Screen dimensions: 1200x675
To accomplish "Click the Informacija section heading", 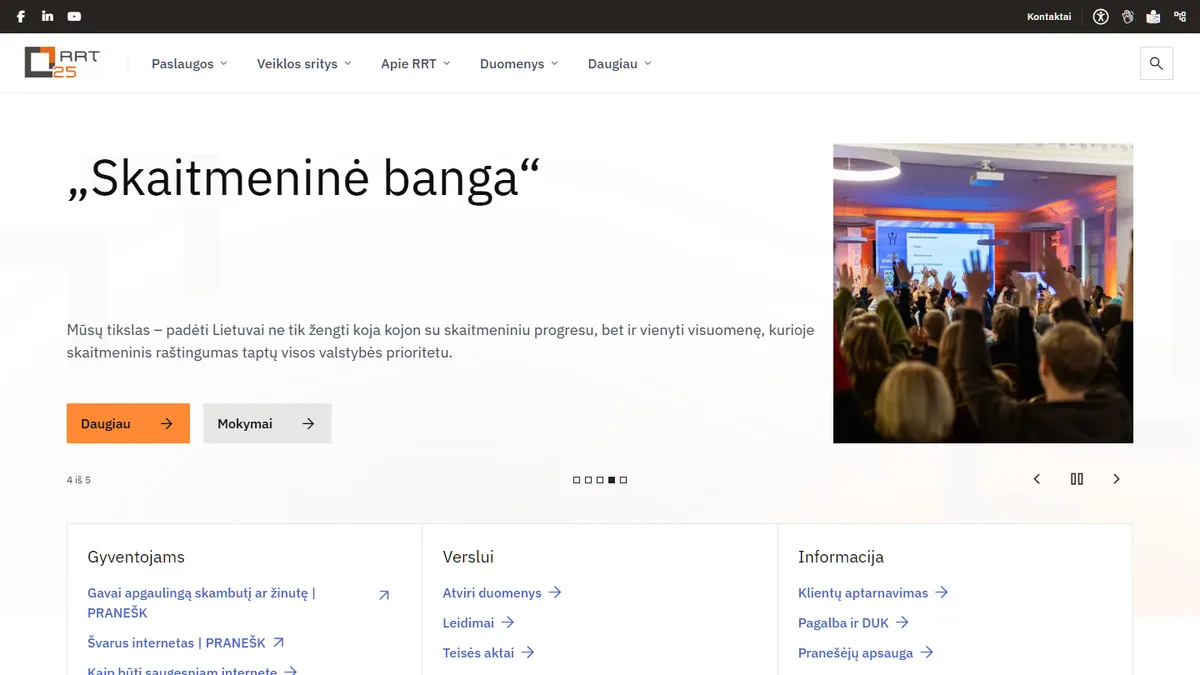I will (x=841, y=557).
